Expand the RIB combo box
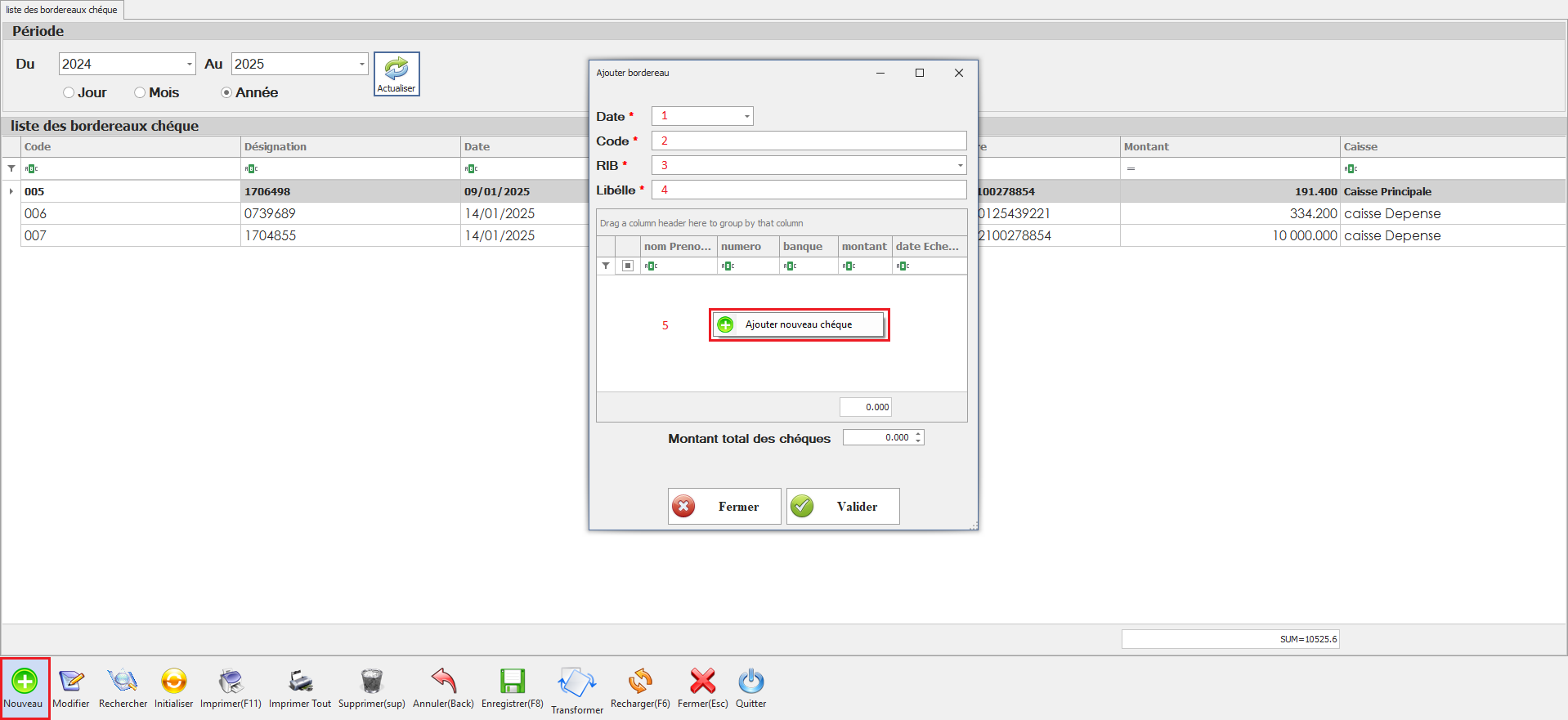The image size is (1568, 720). [x=960, y=166]
